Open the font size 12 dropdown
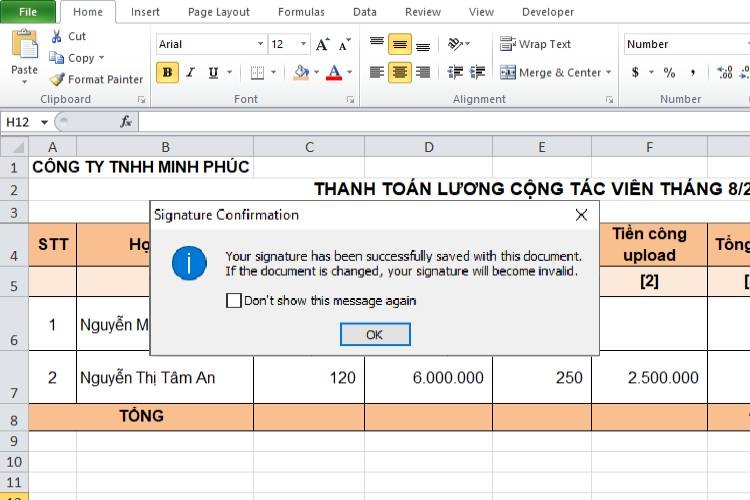This screenshot has width=750, height=500. click(x=303, y=44)
